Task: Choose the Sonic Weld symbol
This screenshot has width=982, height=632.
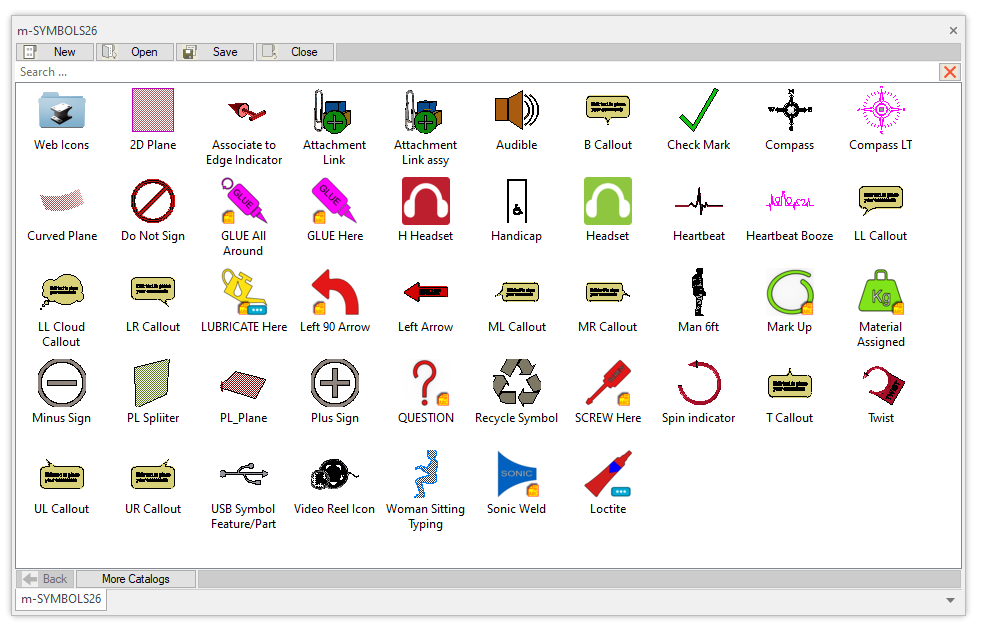Action: point(516,474)
